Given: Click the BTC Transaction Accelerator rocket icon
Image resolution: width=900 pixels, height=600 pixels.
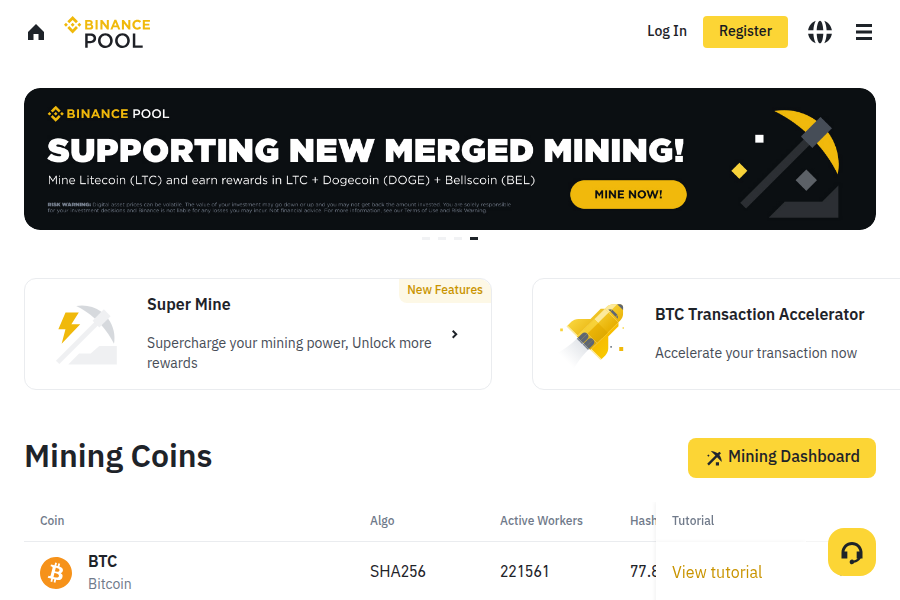Looking at the screenshot, I should coord(593,332).
